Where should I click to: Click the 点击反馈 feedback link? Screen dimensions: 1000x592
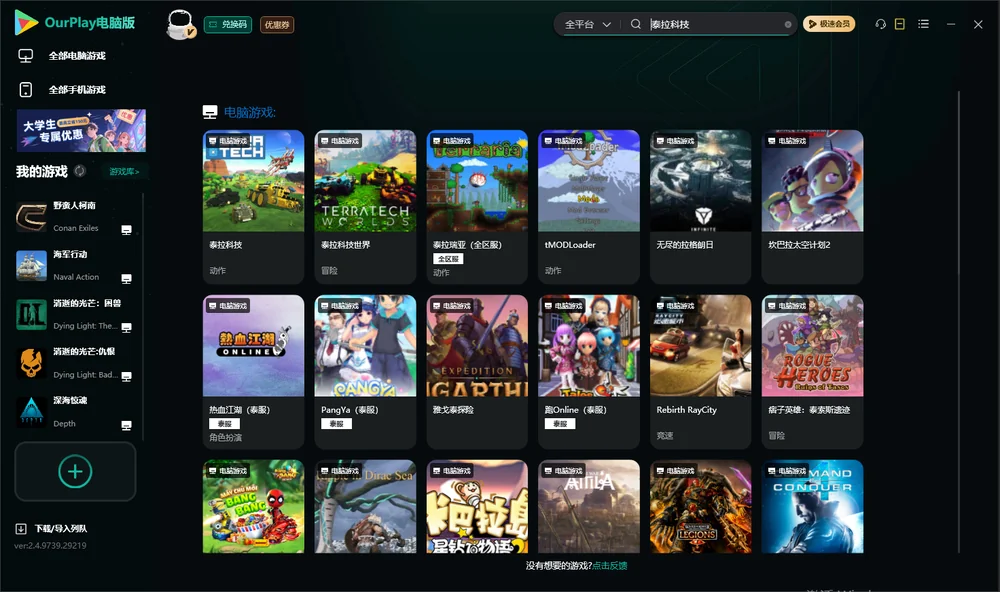(610, 565)
